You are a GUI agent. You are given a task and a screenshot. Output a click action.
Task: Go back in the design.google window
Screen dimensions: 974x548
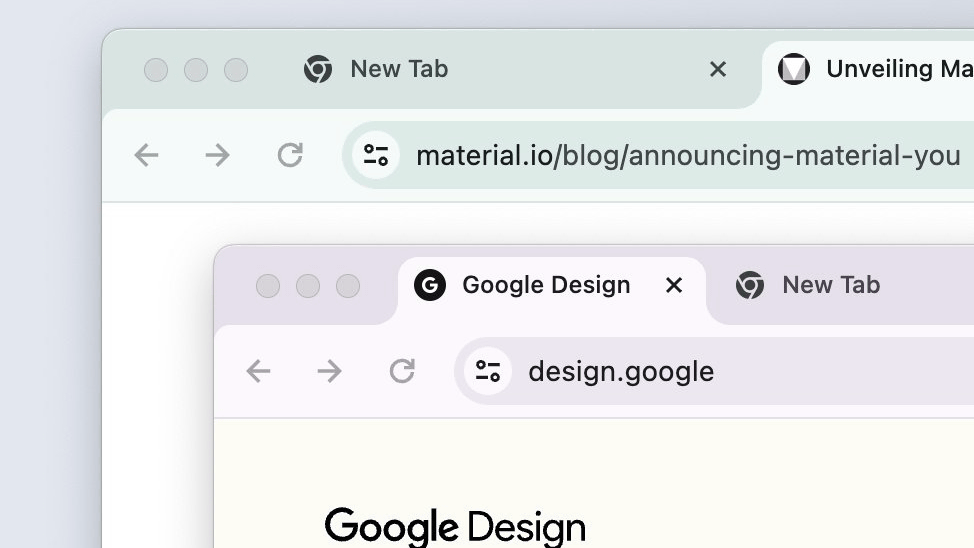259,371
